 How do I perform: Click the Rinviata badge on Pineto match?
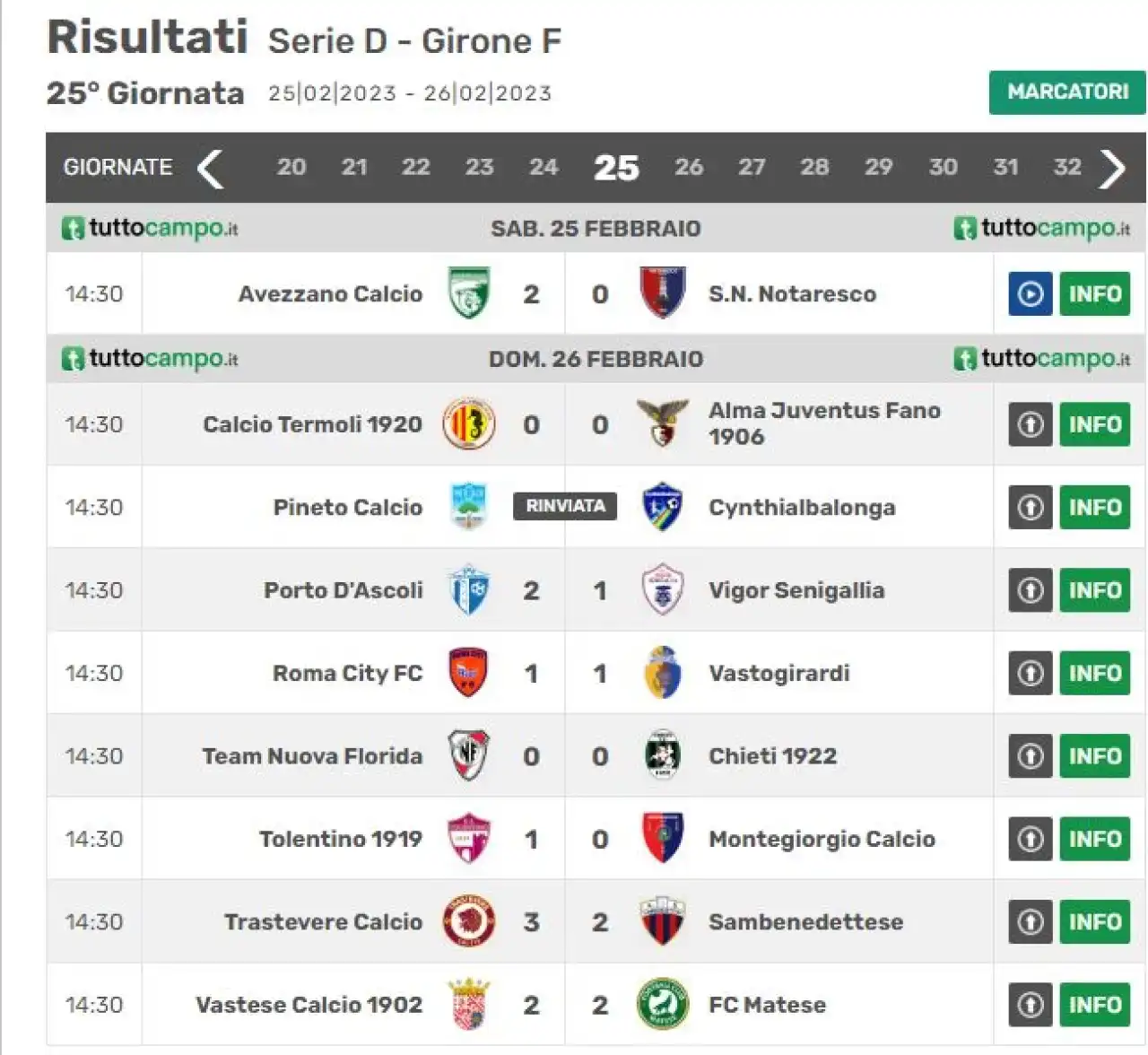tap(565, 506)
